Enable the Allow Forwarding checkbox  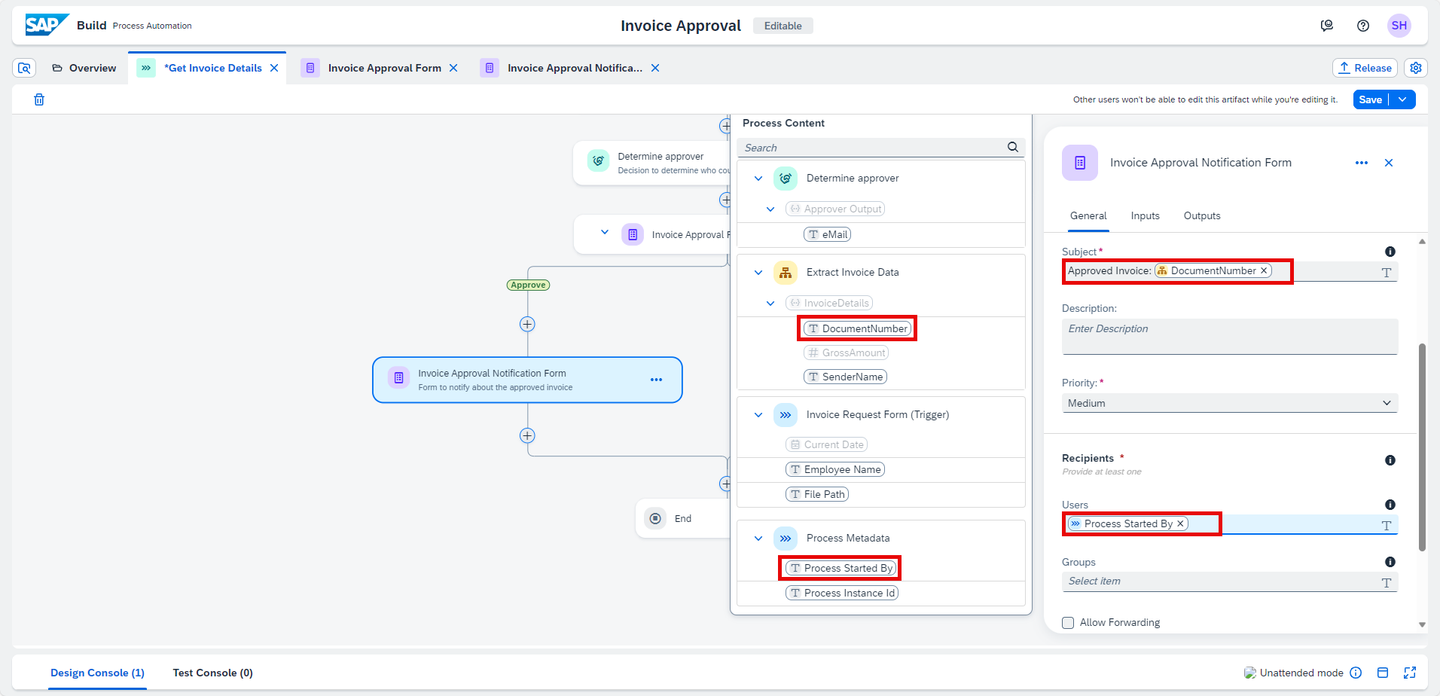click(1068, 622)
